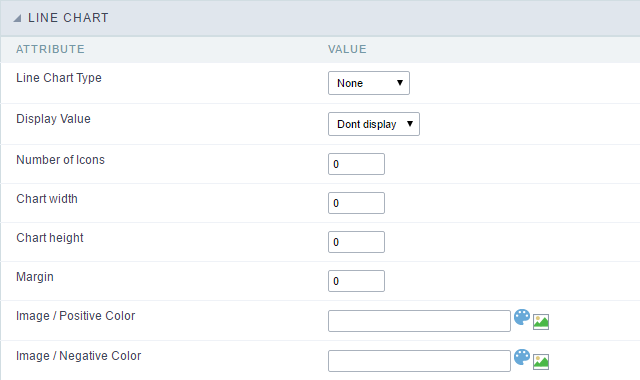The image size is (640, 380).
Task: Click the Image / Negative Color text field
Action: pos(419,361)
